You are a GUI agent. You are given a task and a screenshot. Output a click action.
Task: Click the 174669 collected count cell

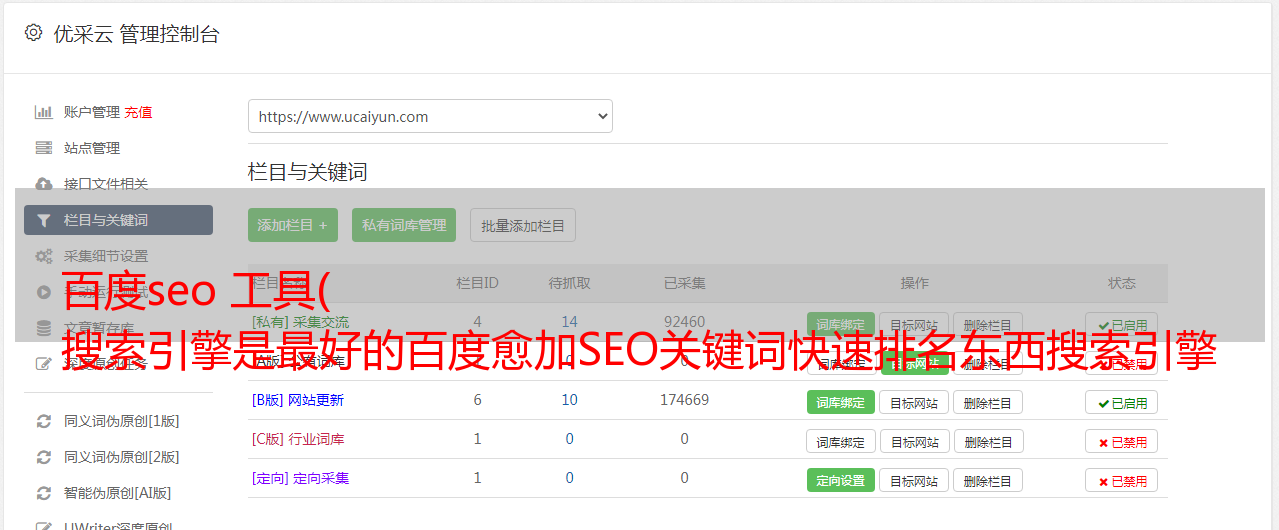[x=684, y=400]
